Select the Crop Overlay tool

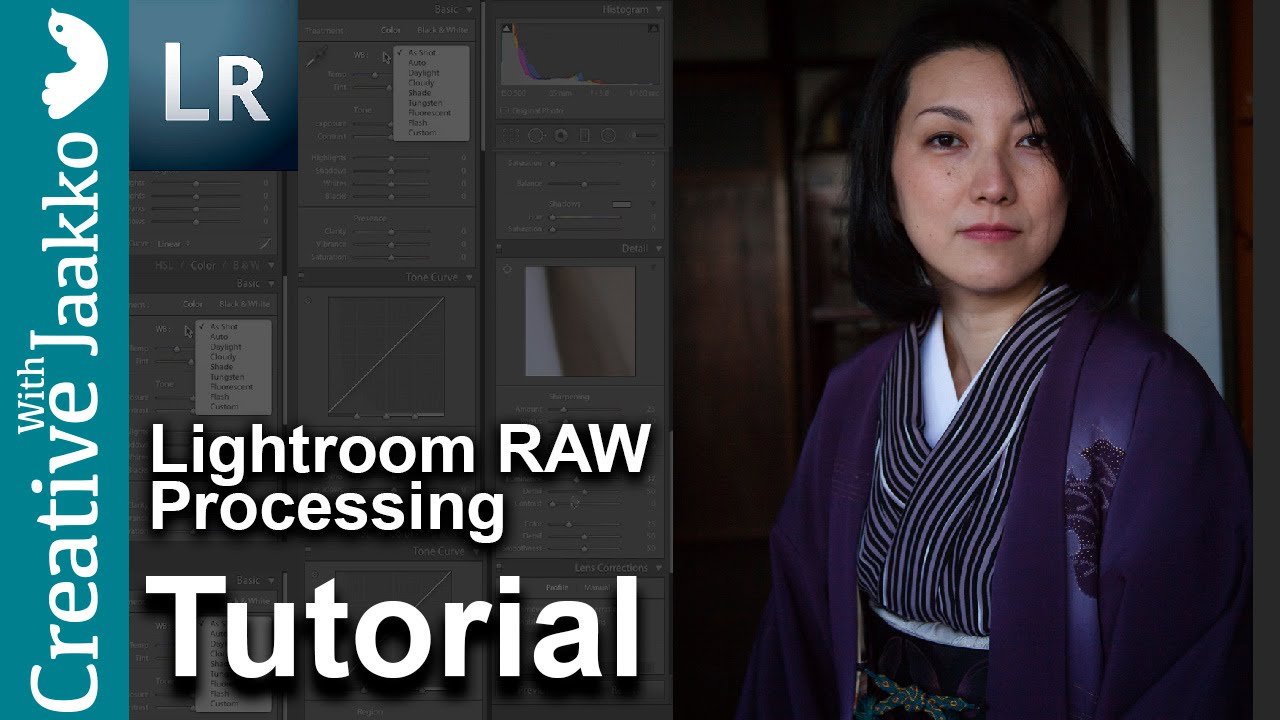coord(510,135)
